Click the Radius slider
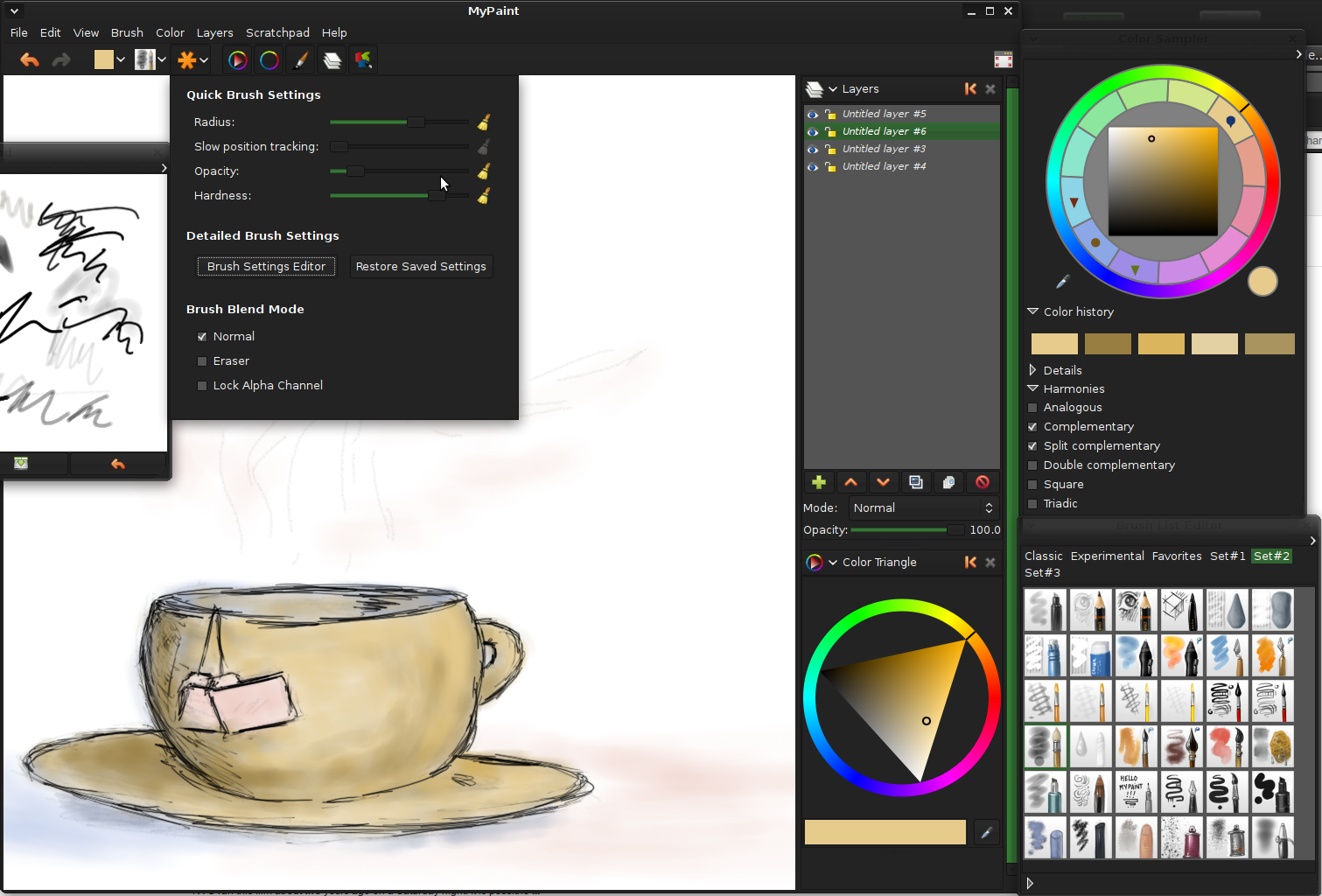1322x896 pixels. click(399, 122)
